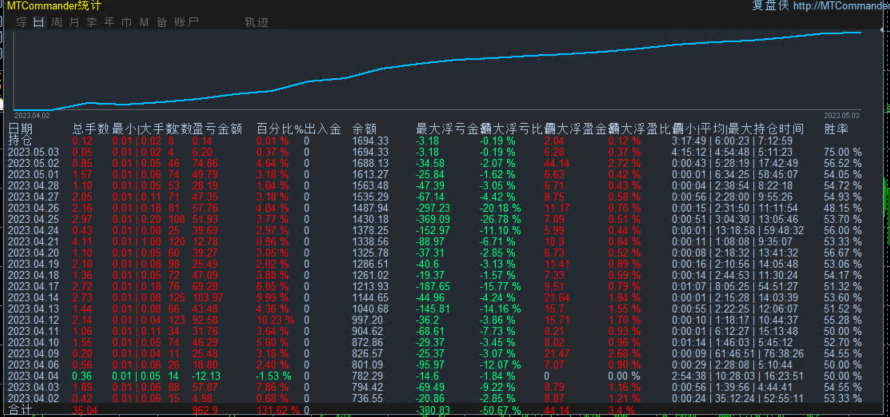Select the 2023.04.28 date row
This screenshot has width=890, height=417.
click(x=436, y=186)
